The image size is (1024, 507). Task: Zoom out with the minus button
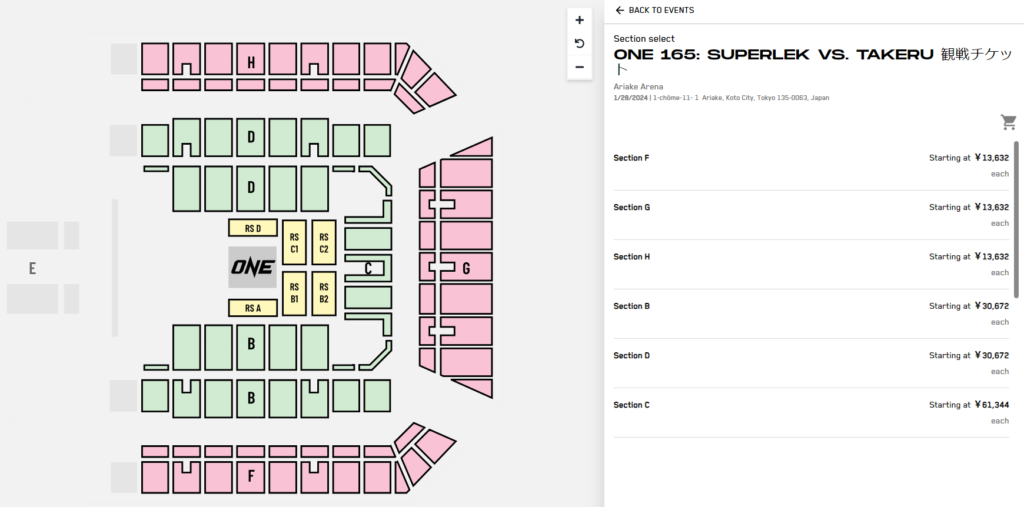(579, 67)
